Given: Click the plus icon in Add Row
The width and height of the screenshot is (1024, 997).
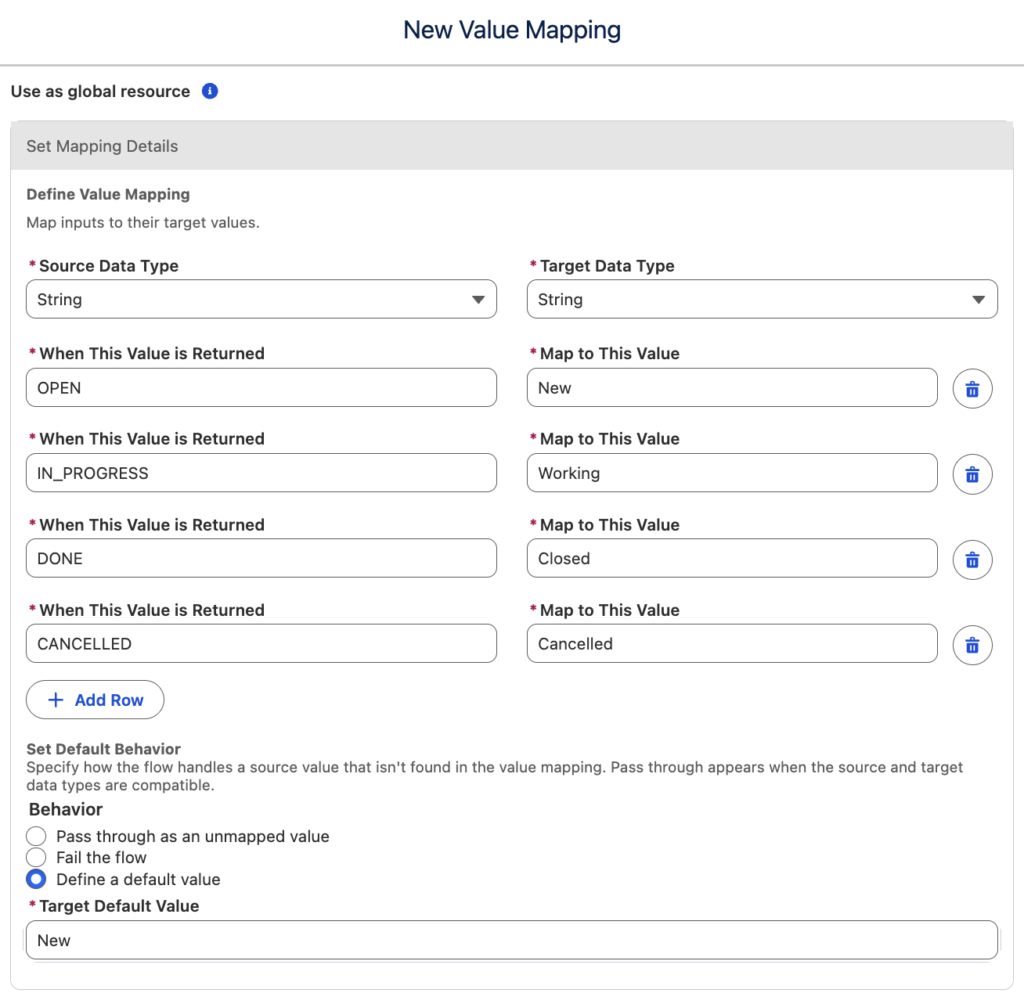Looking at the screenshot, I should click(57, 700).
